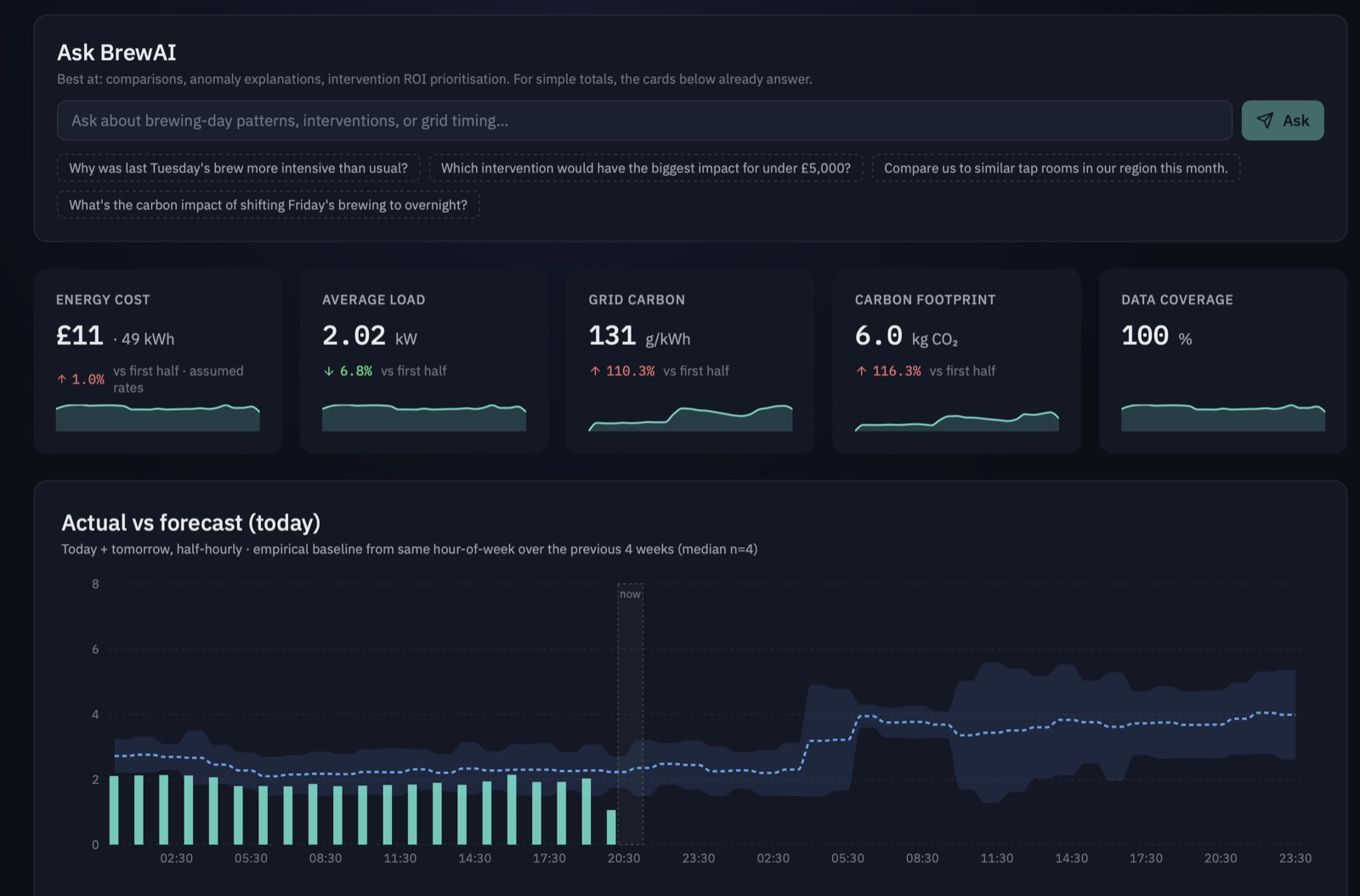Click the last 23:30 axis label
This screenshot has height=896, width=1360.
(x=1295, y=859)
